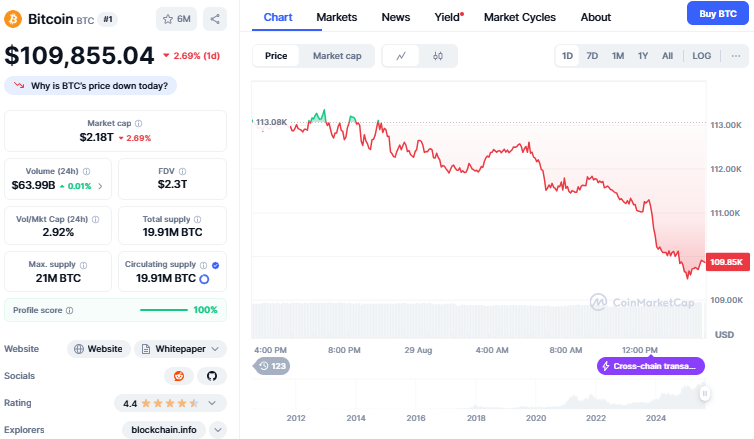Click the timeline range slider handle

click(x=704, y=393)
